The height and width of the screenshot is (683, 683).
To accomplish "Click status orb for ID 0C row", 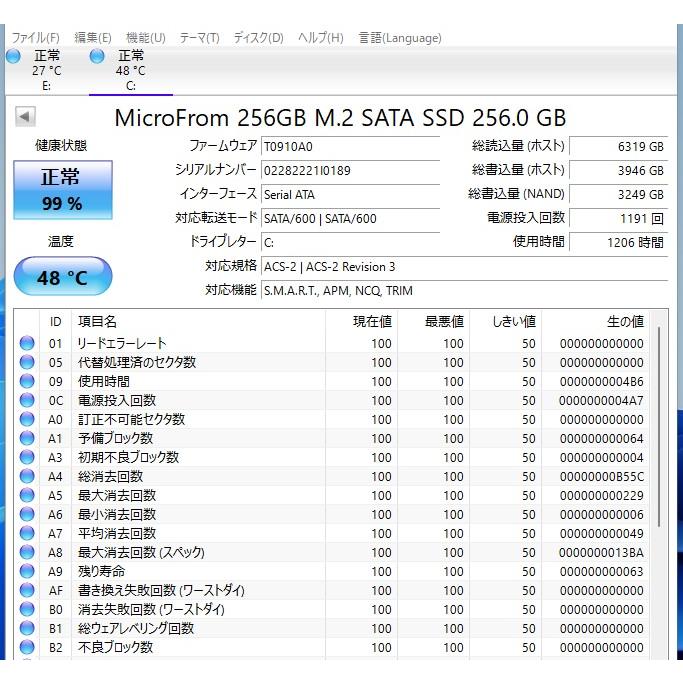I will (x=27, y=400).
